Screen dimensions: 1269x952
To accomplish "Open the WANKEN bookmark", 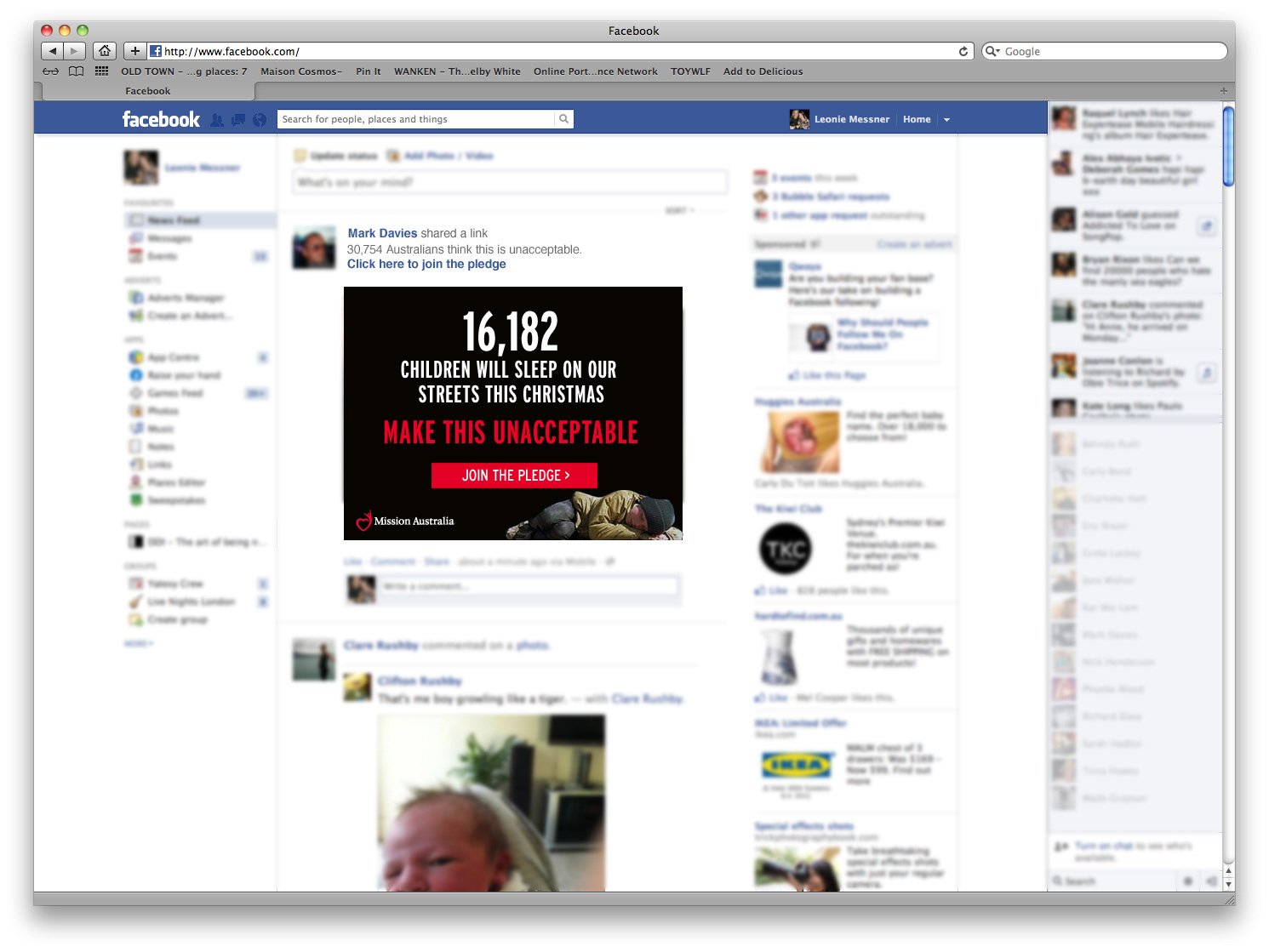I will coord(457,71).
